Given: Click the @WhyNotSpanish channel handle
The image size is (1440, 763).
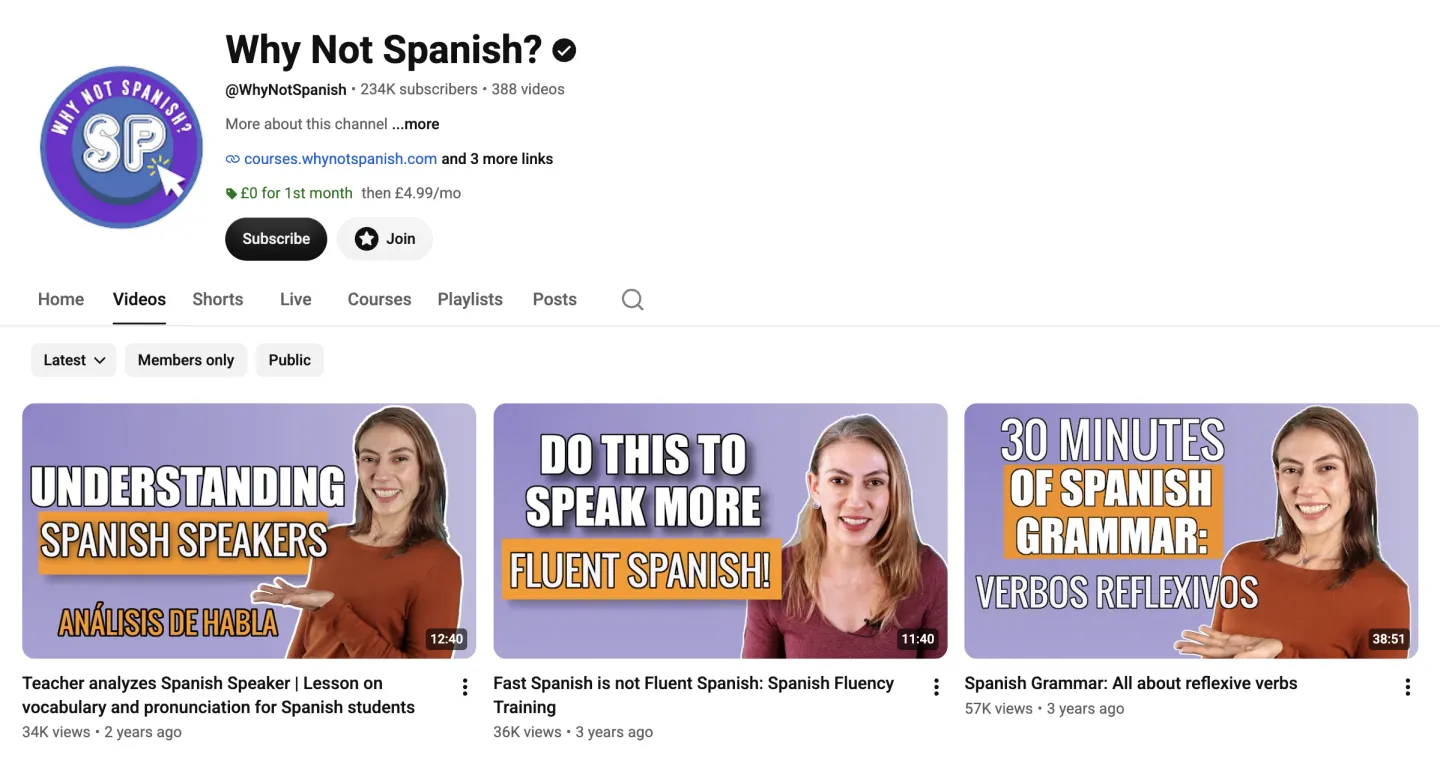Looking at the screenshot, I should [x=286, y=90].
